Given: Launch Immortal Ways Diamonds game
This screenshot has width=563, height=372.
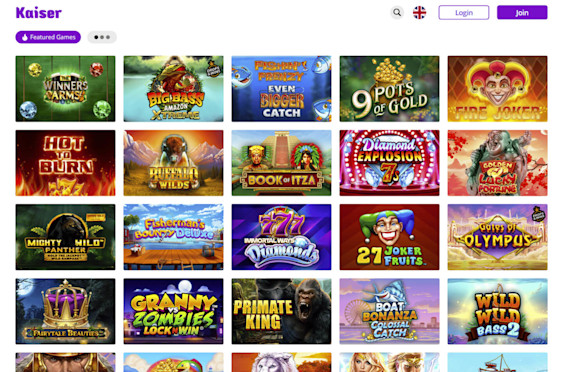Looking at the screenshot, I should [282, 237].
